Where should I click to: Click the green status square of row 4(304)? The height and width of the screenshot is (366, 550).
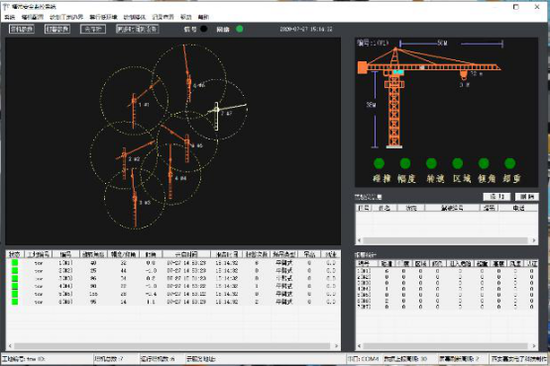tap(15, 286)
